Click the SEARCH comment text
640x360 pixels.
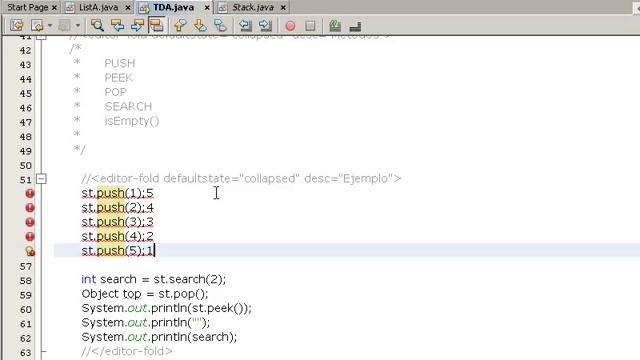point(128,107)
